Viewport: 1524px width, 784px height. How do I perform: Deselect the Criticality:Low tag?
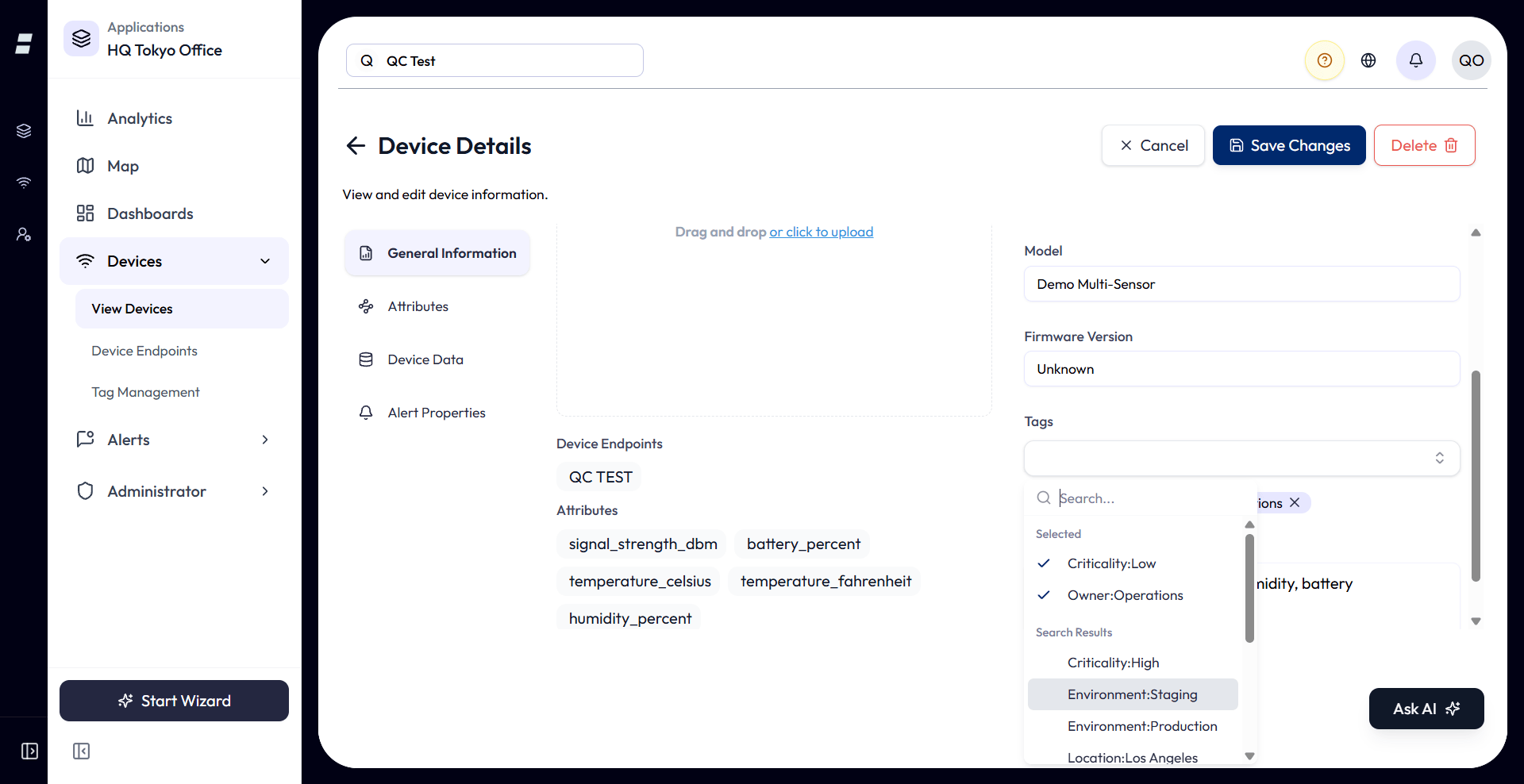coord(1133,563)
